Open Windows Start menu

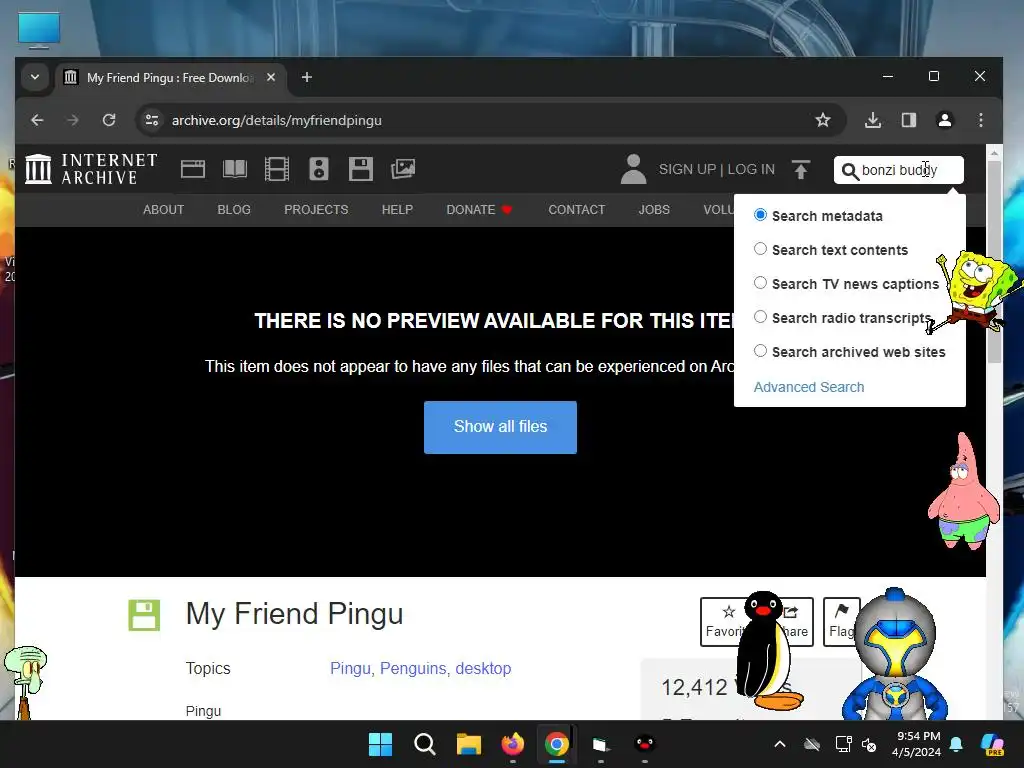pyautogui.click(x=380, y=744)
